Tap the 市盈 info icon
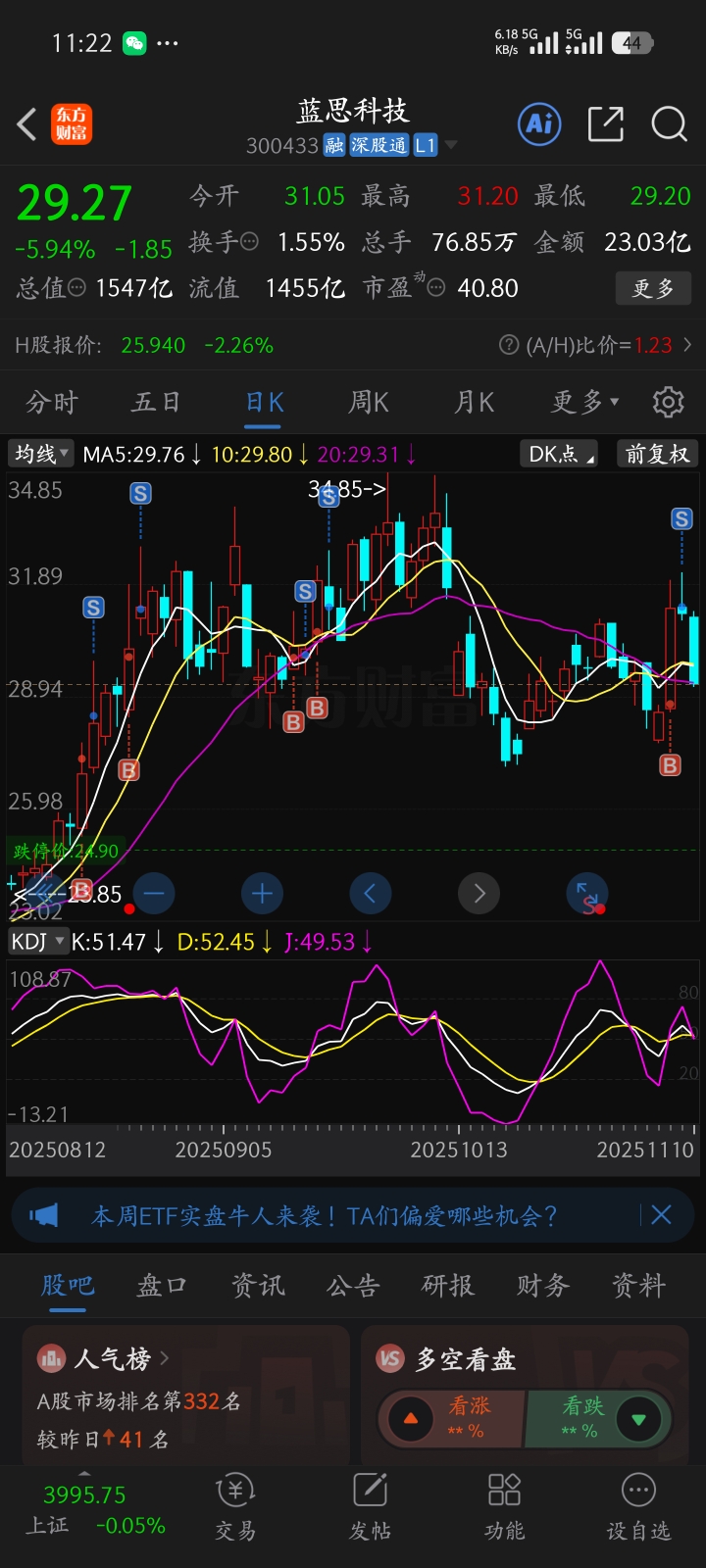 (x=436, y=288)
